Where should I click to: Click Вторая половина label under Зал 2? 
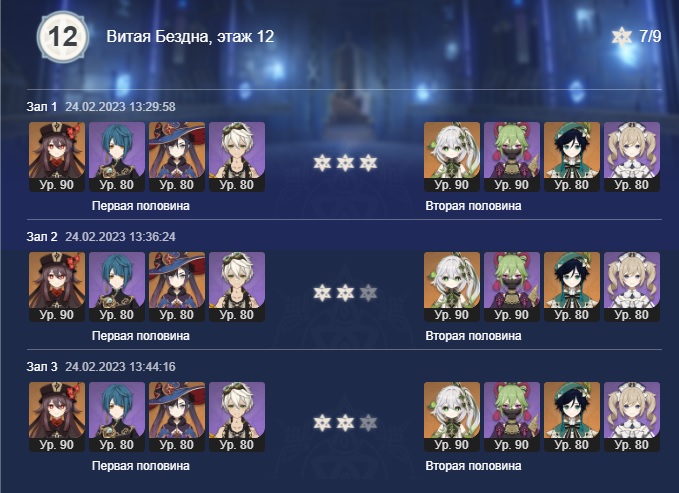(x=473, y=336)
